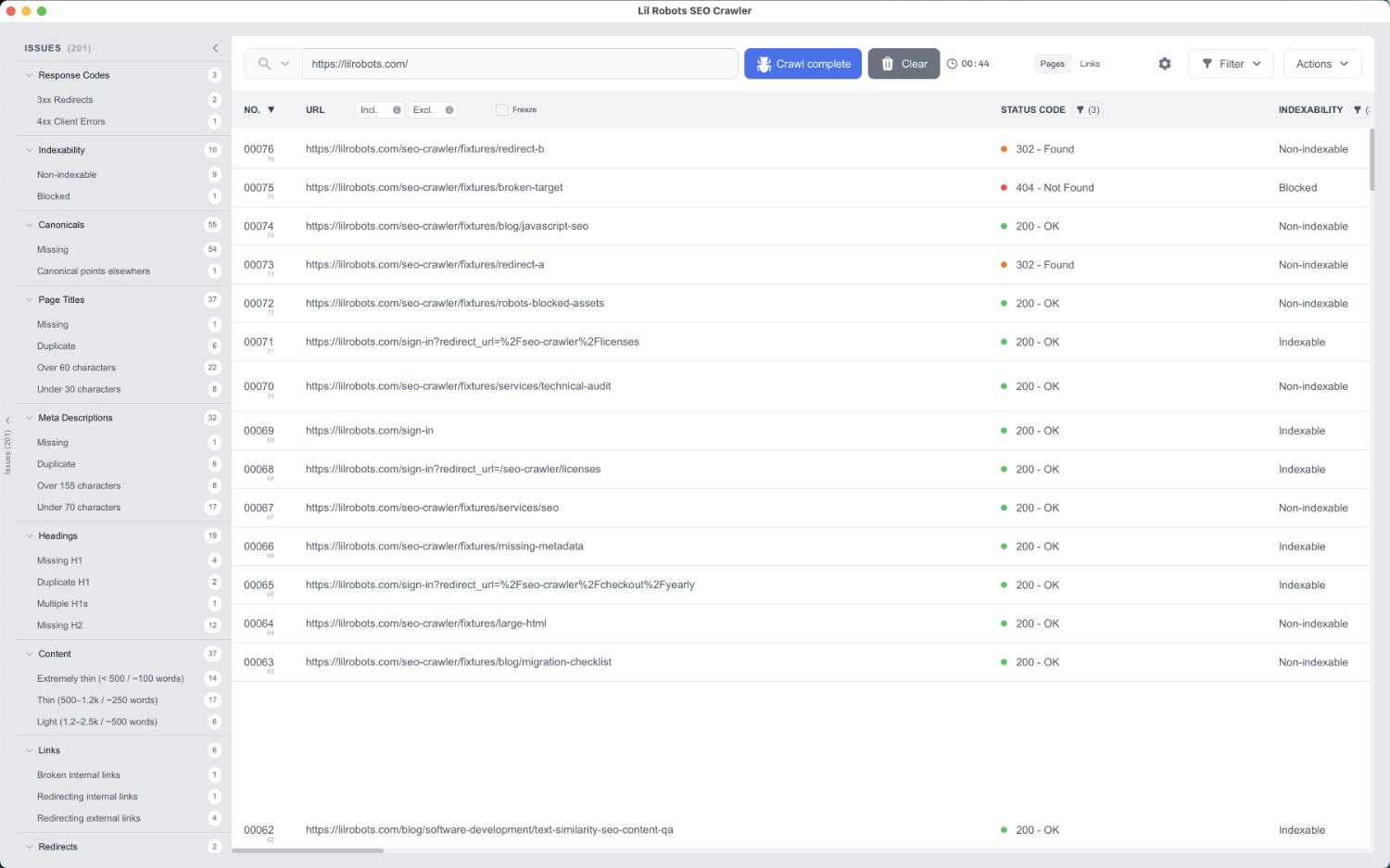Click the broken-target fixture URL
This screenshot has height=868, width=1390.
tap(435, 188)
